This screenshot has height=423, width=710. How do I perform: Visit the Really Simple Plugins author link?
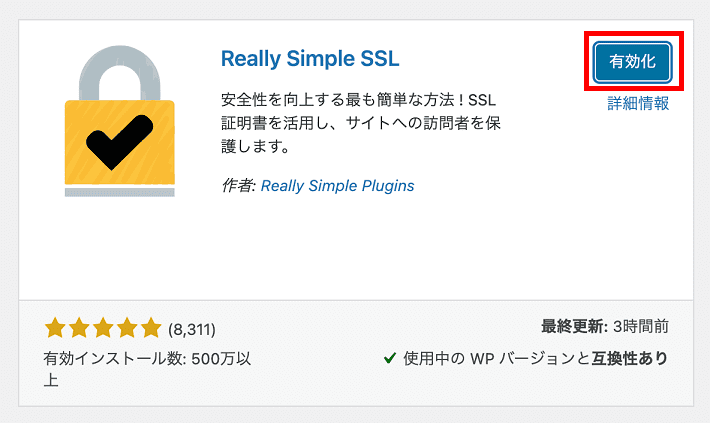[337, 186]
